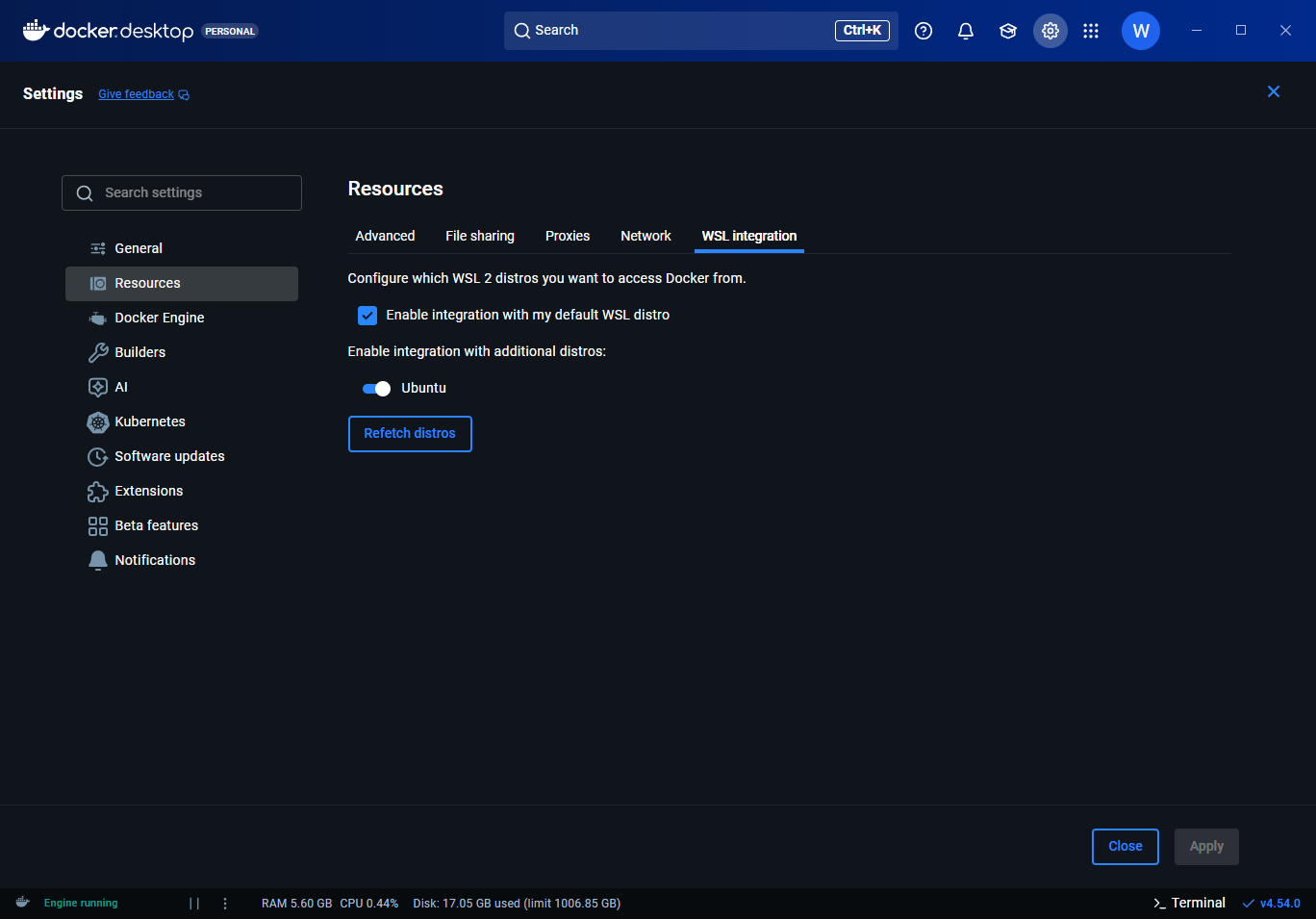Open Kubernetes settings in the sidebar
The height and width of the screenshot is (919, 1316).
[x=149, y=421]
